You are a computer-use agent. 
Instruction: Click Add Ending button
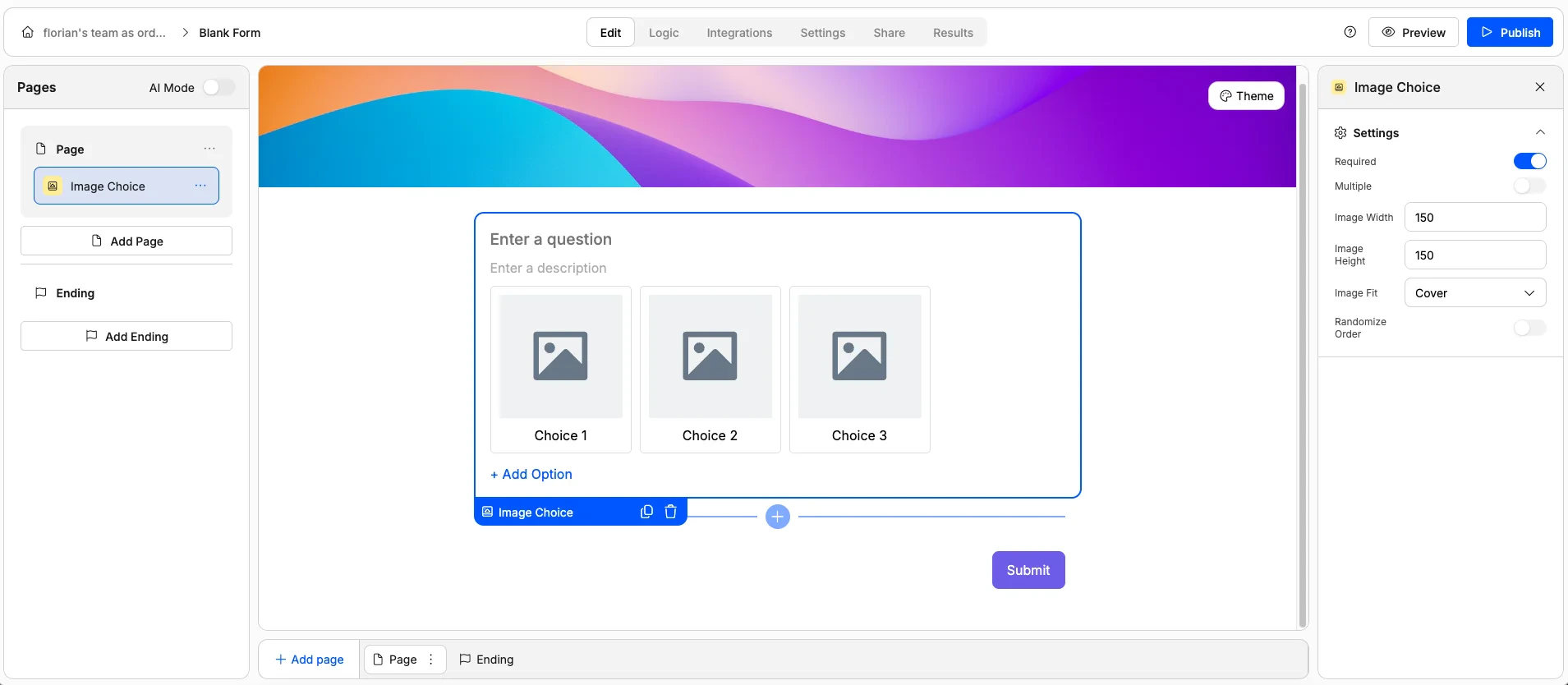[x=126, y=336]
